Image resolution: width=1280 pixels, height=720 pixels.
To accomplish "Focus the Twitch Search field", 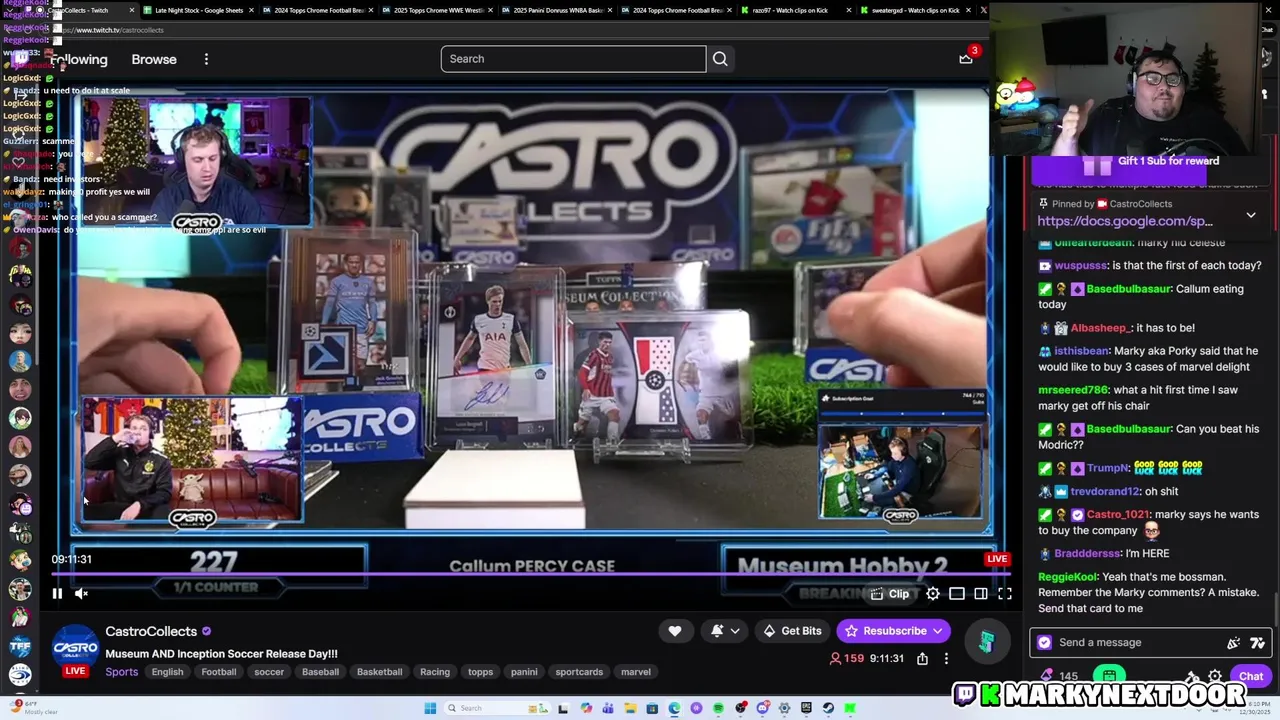I will (x=573, y=59).
